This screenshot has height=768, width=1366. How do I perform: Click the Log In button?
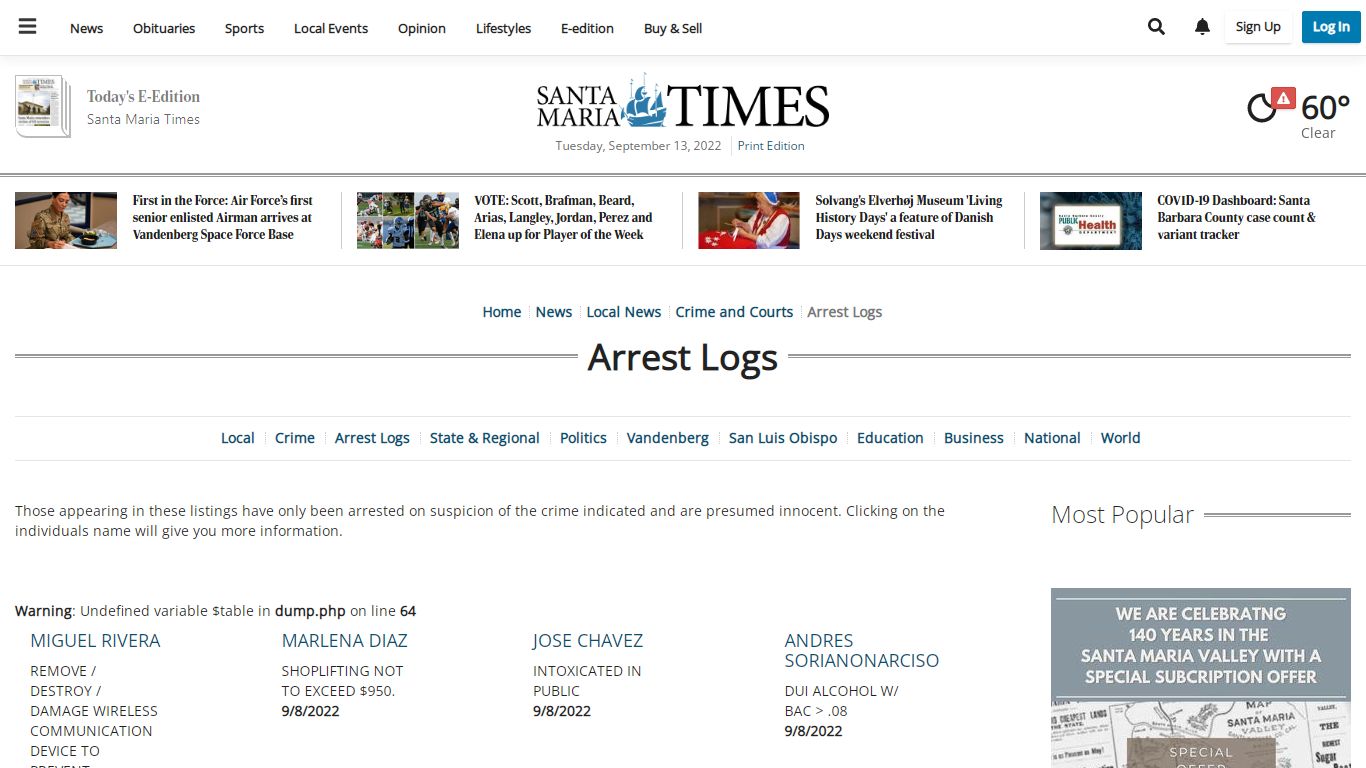[1331, 27]
